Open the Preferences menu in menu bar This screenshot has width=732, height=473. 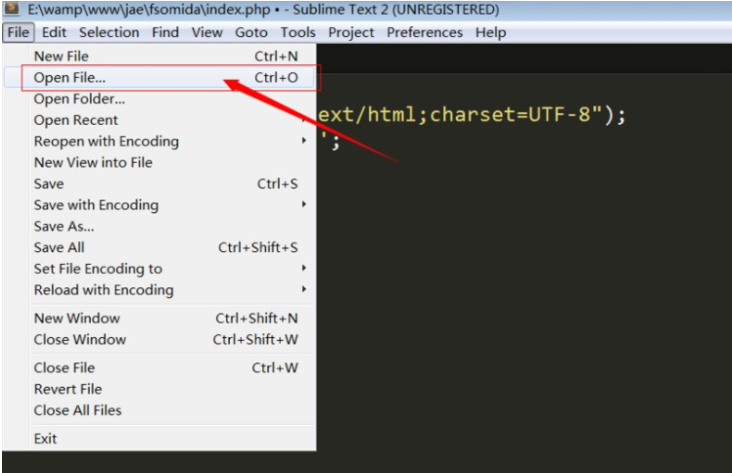coord(424,32)
